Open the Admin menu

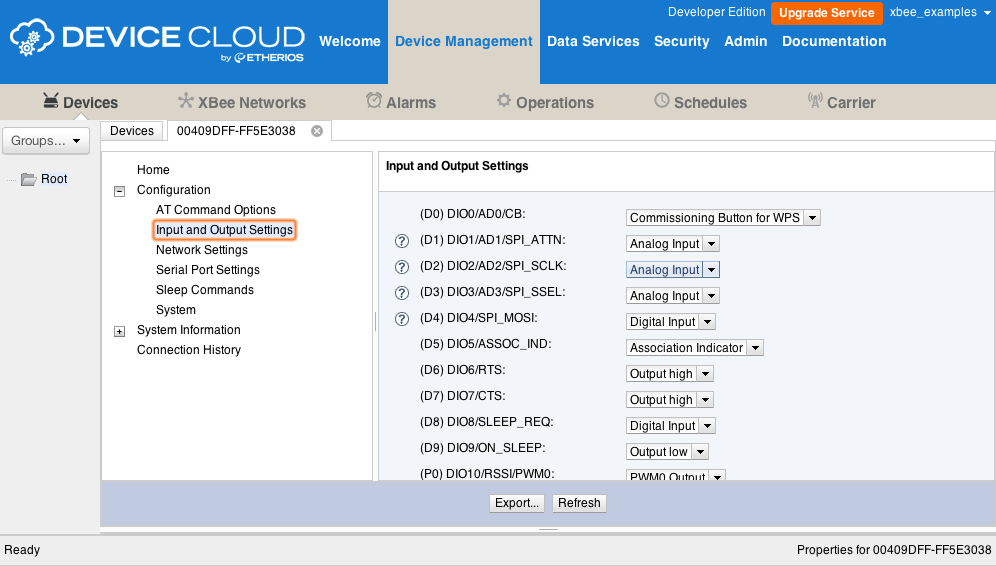tap(746, 41)
